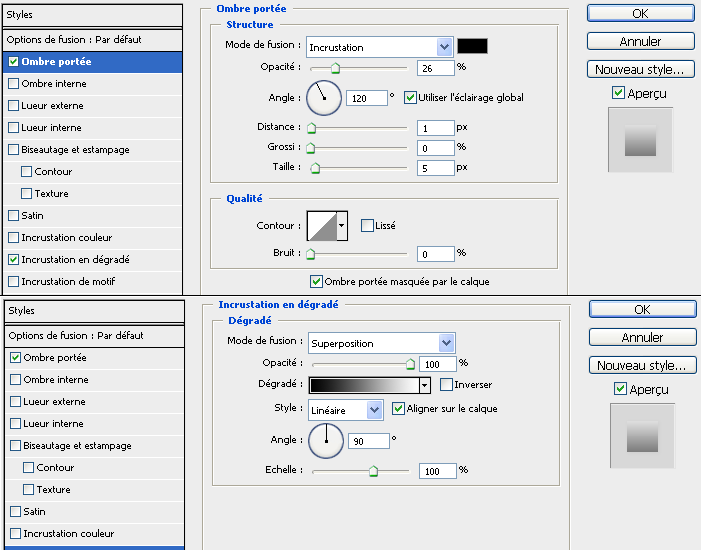Click the 120° shadow angle dial
This screenshot has width=701, height=550.
tap(323, 98)
